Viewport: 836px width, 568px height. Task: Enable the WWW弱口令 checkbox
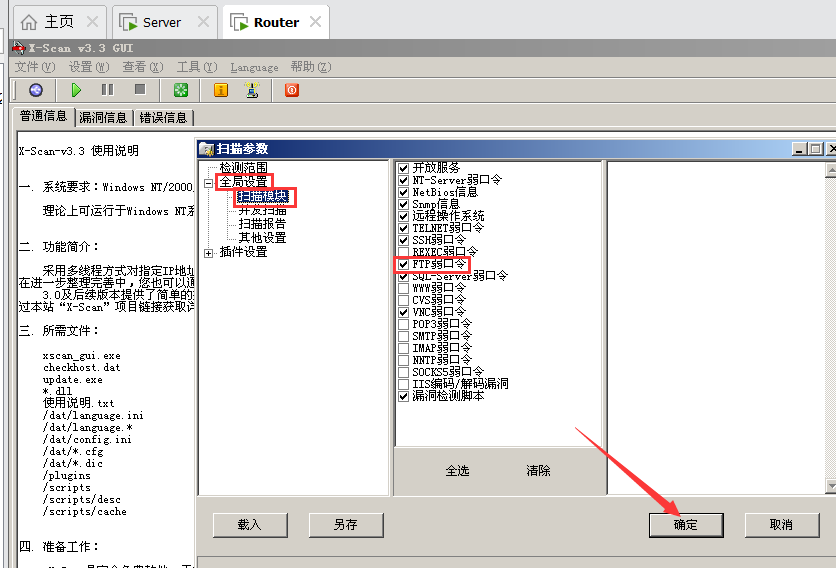404,288
